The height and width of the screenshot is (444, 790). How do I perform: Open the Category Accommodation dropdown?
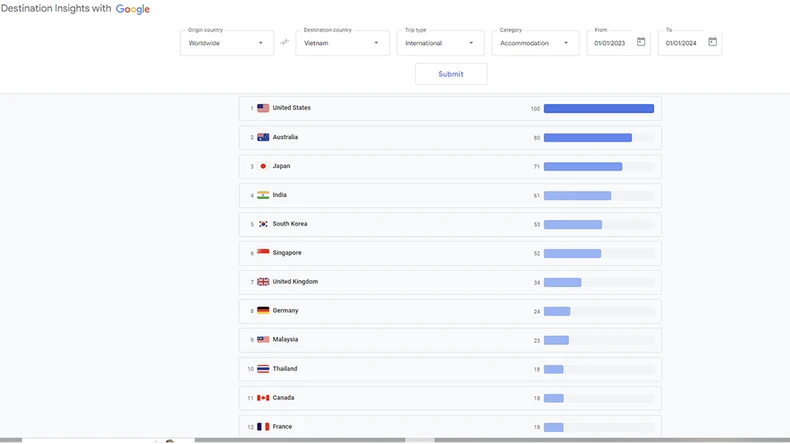[535, 43]
